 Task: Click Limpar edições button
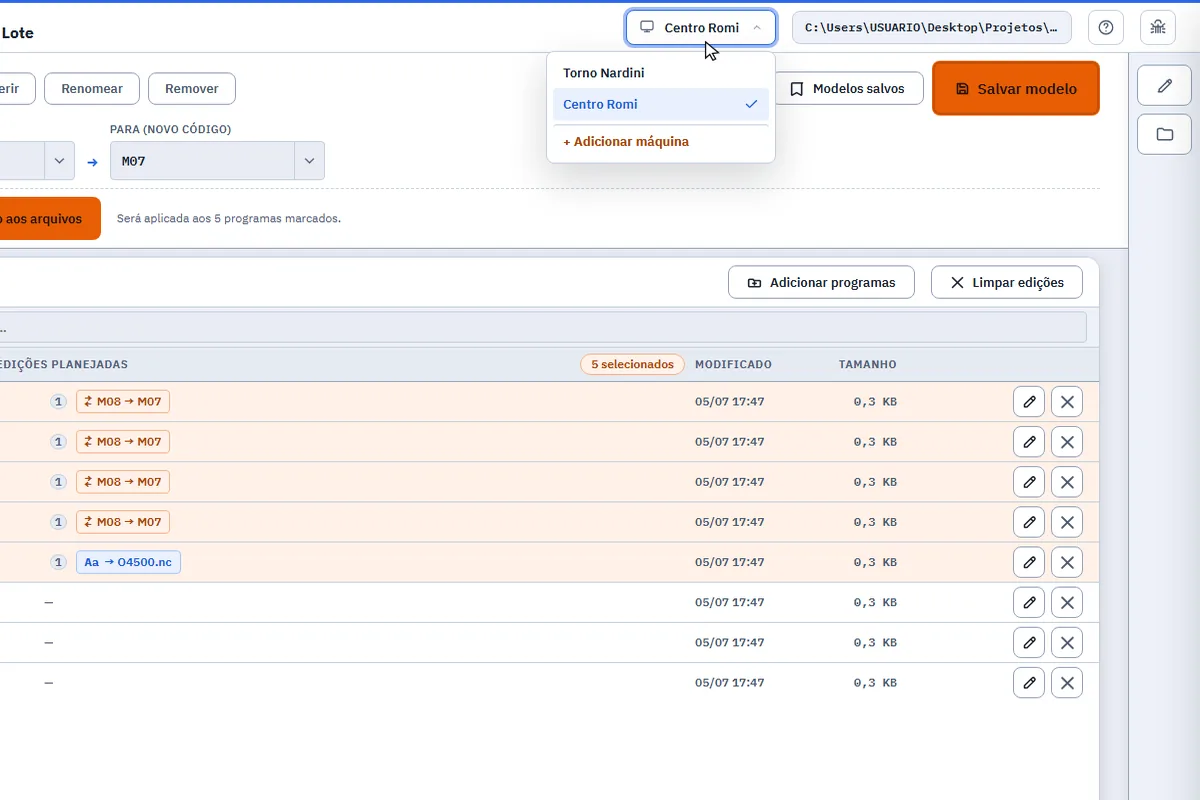(x=1006, y=282)
